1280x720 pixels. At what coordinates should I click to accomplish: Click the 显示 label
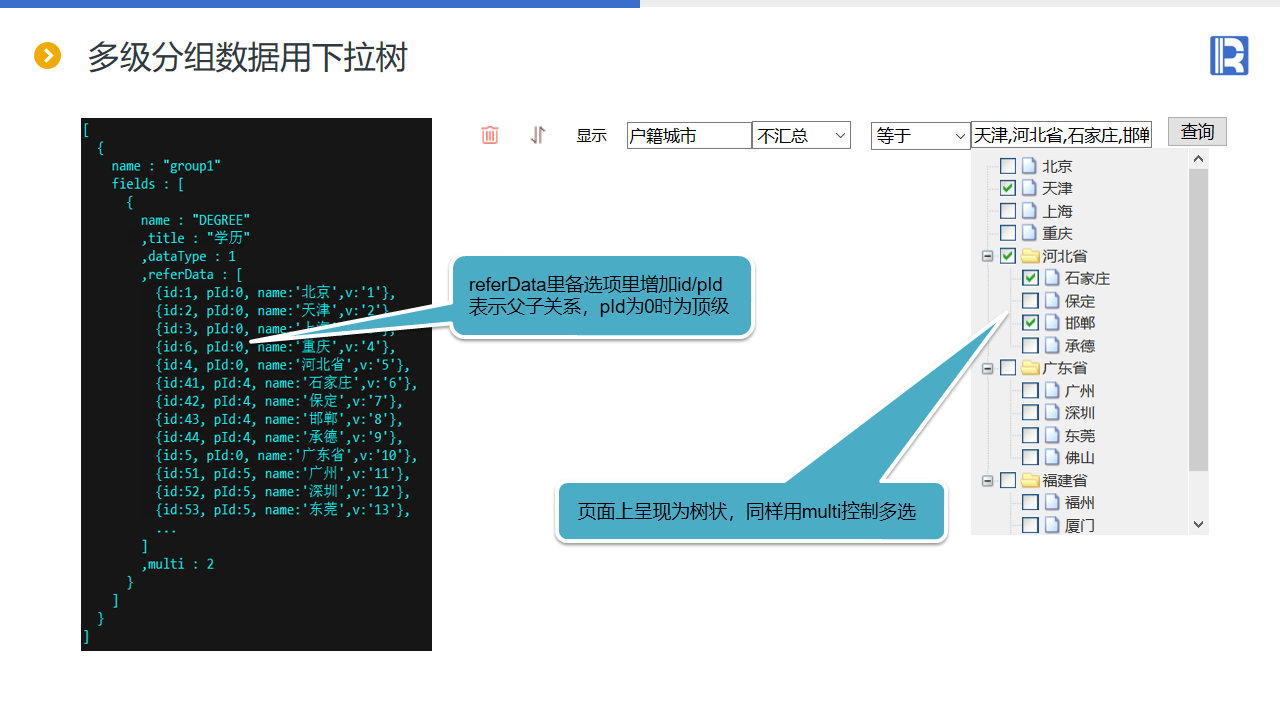(591, 136)
